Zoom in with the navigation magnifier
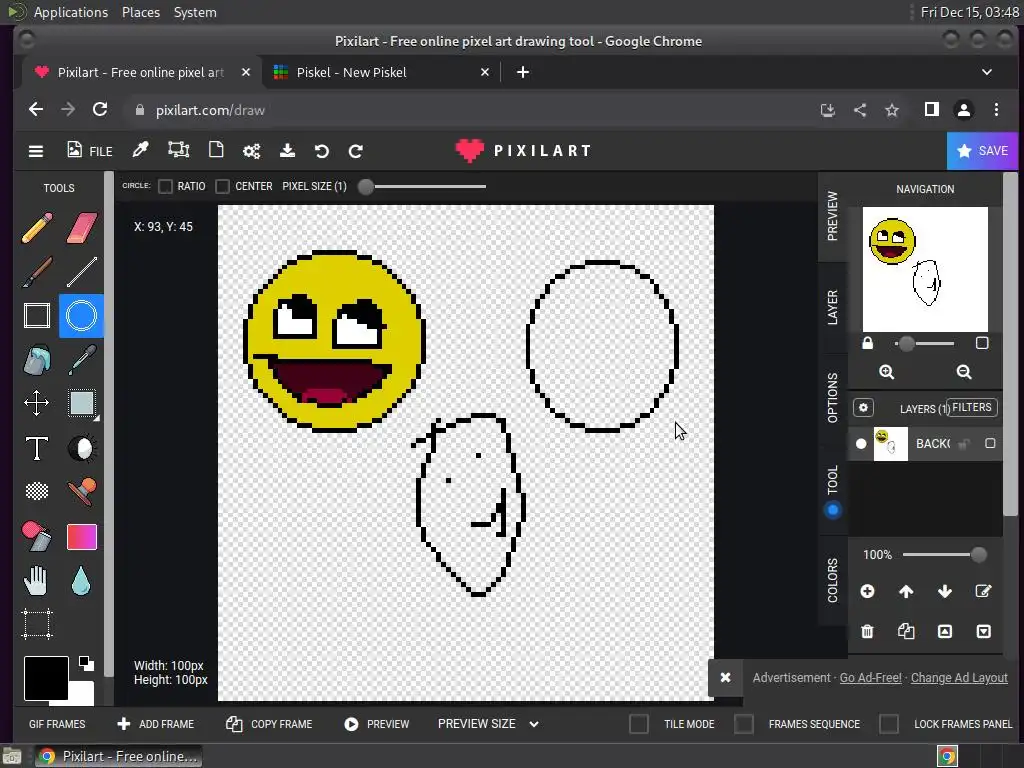 (886, 372)
